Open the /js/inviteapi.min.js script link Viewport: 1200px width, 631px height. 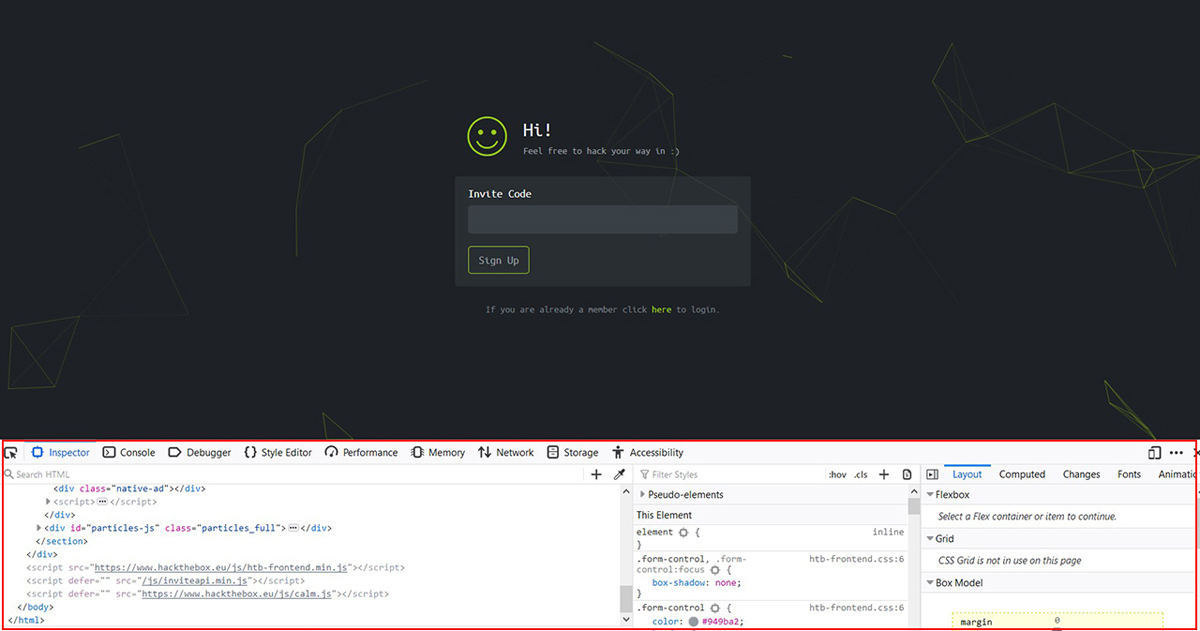(194, 581)
